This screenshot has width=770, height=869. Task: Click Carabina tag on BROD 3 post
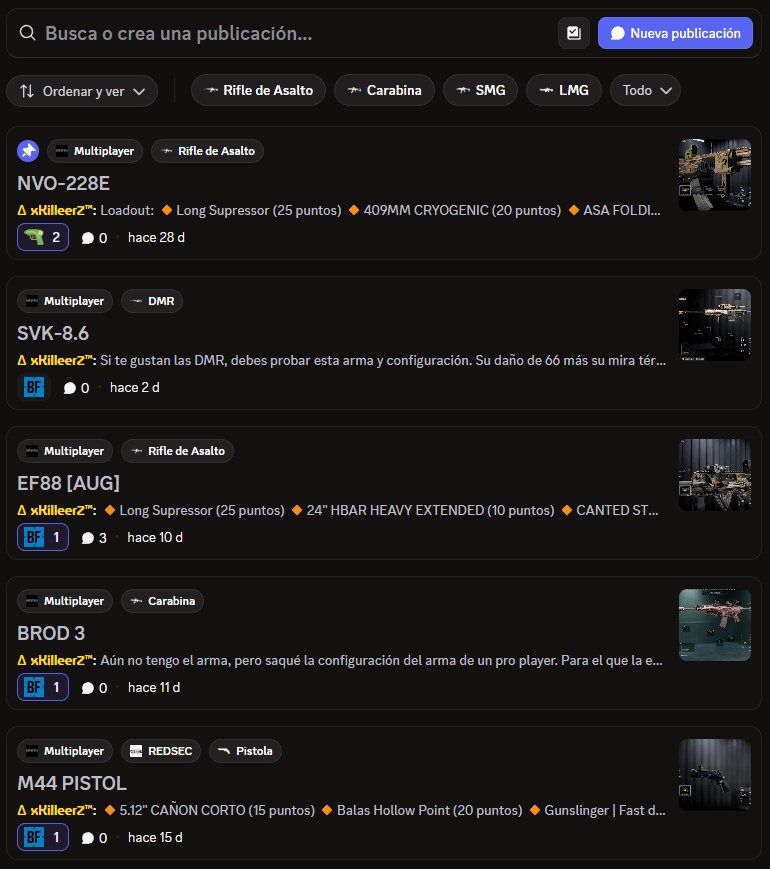[x=162, y=601]
